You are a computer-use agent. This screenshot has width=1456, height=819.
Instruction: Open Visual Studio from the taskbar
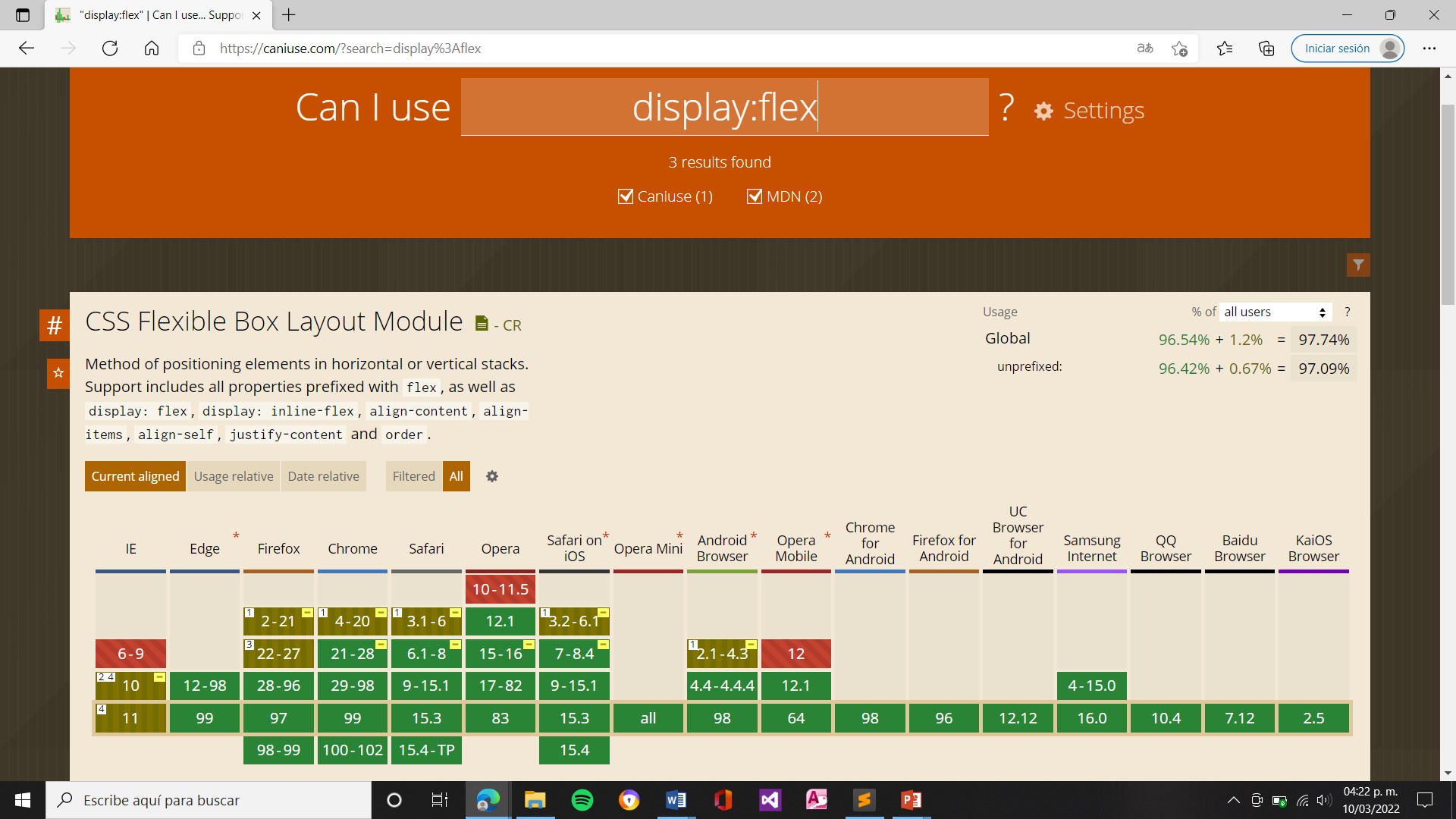point(770,800)
